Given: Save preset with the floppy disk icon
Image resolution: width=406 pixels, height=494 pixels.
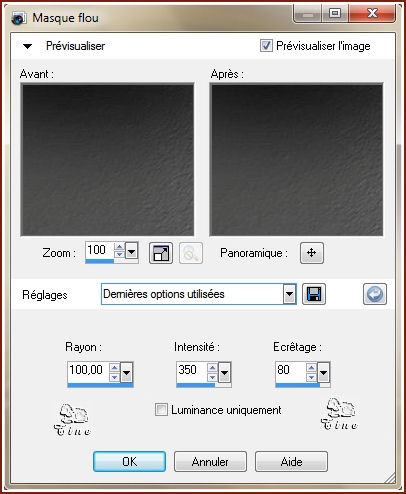Looking at the screenshot, I should (x=314, y=294).
